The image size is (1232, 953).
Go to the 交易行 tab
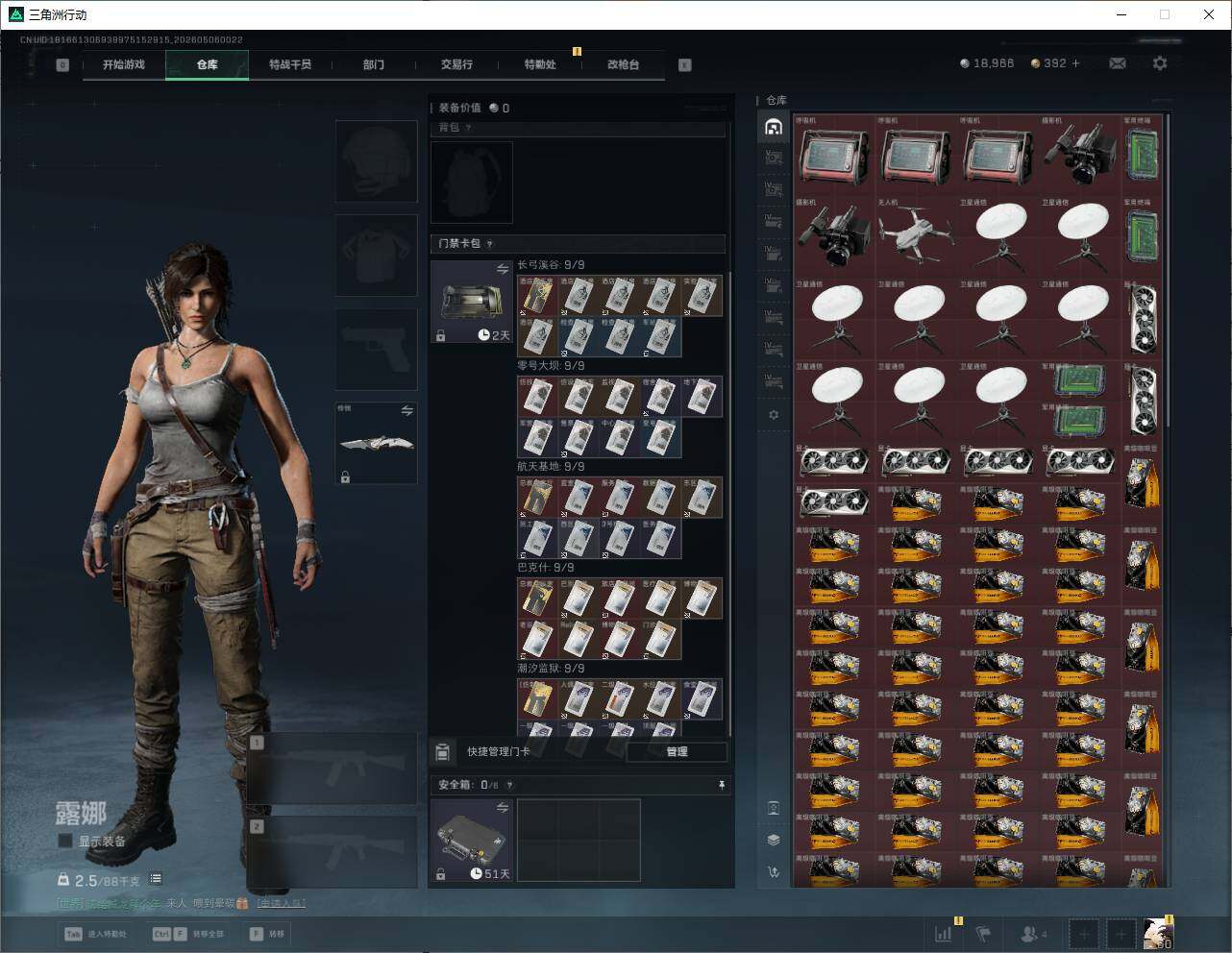pyautogui.click(x=456, y=64)
